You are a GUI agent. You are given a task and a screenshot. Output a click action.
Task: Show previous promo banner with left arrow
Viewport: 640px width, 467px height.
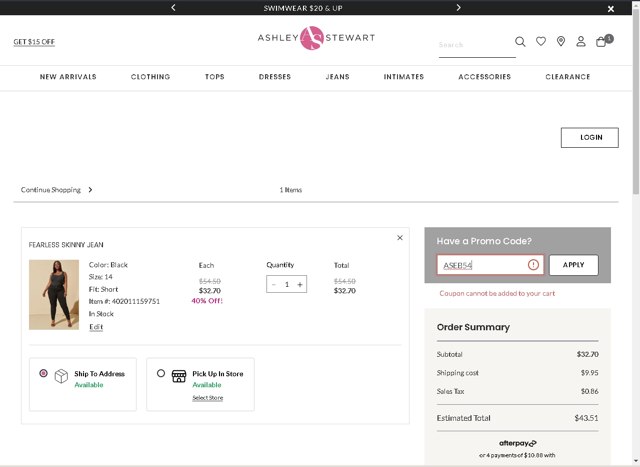point(173,7)
